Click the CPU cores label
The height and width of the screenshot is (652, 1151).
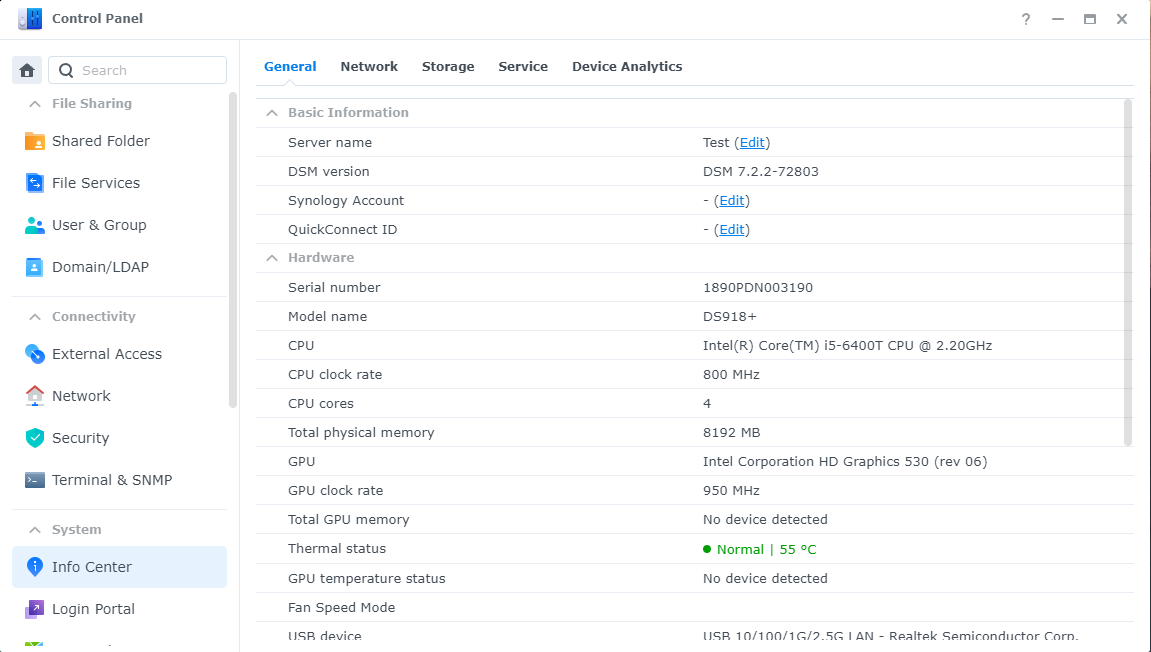coord(321,404)
